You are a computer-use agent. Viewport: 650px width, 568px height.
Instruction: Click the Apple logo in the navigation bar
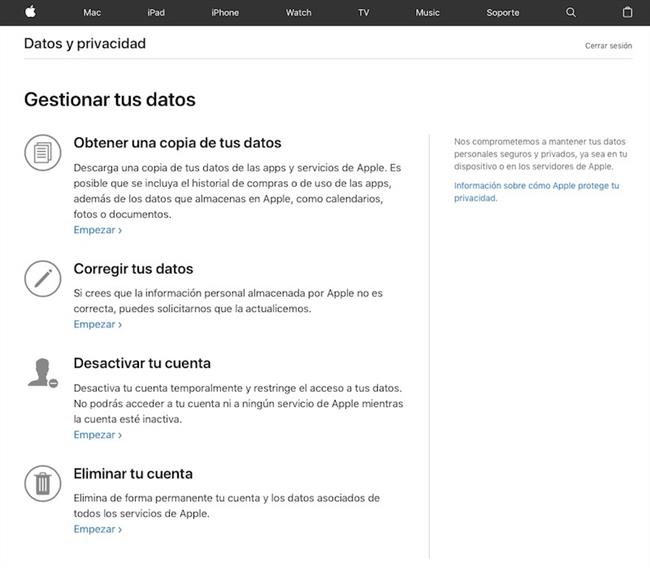click(x=30, y=12)
